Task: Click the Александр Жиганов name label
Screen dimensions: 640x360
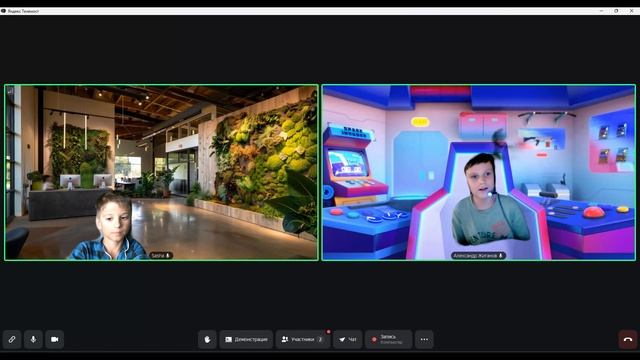Action: click(478, 256)
